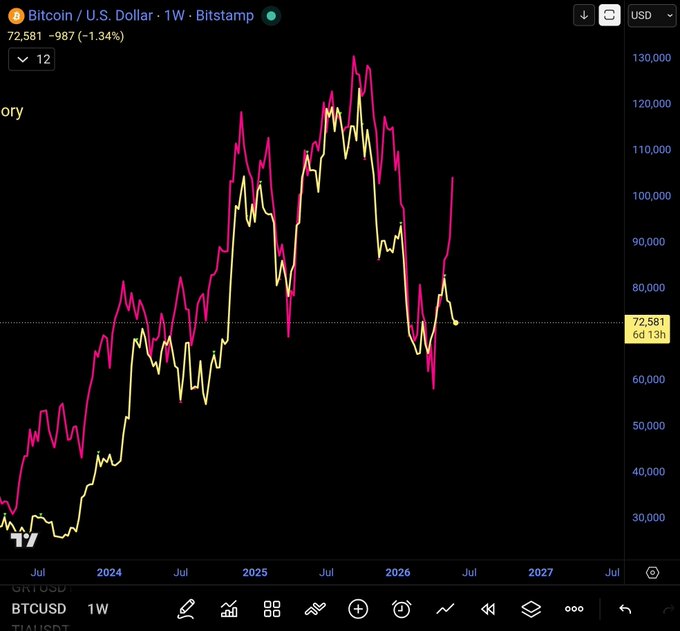This screenshot has height=631, width=680.
Task: Toggle the fullscreen frame button
Action: (609, 16)
